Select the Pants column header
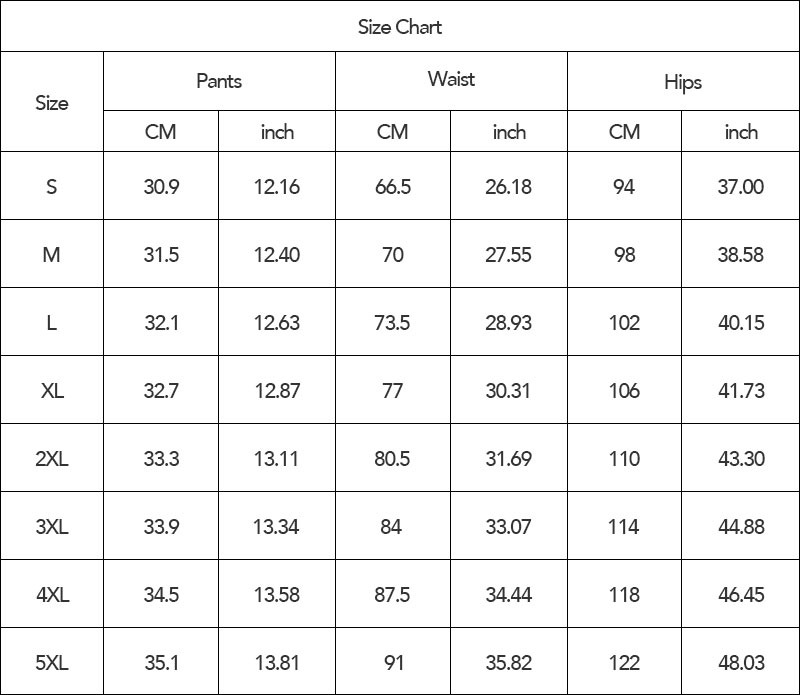This screenshot has width=800, height=695. click(219, 81)
